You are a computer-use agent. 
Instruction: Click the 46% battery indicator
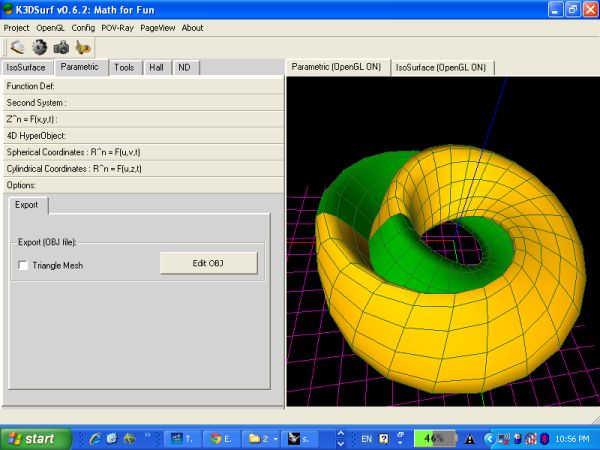[435, 438]
